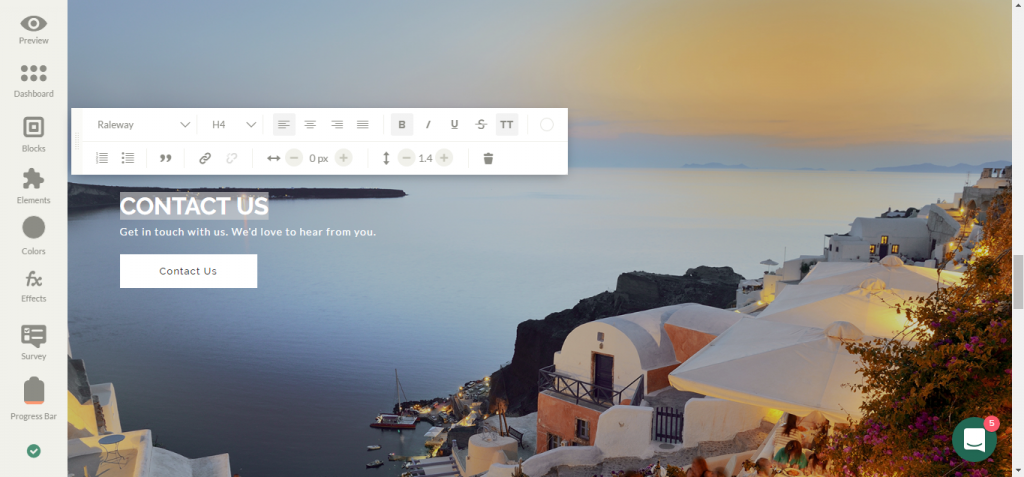The height and width of the screenshot is (477, 1024).
Task: Insert a numbered list
Action: click(x=102, y=158)
